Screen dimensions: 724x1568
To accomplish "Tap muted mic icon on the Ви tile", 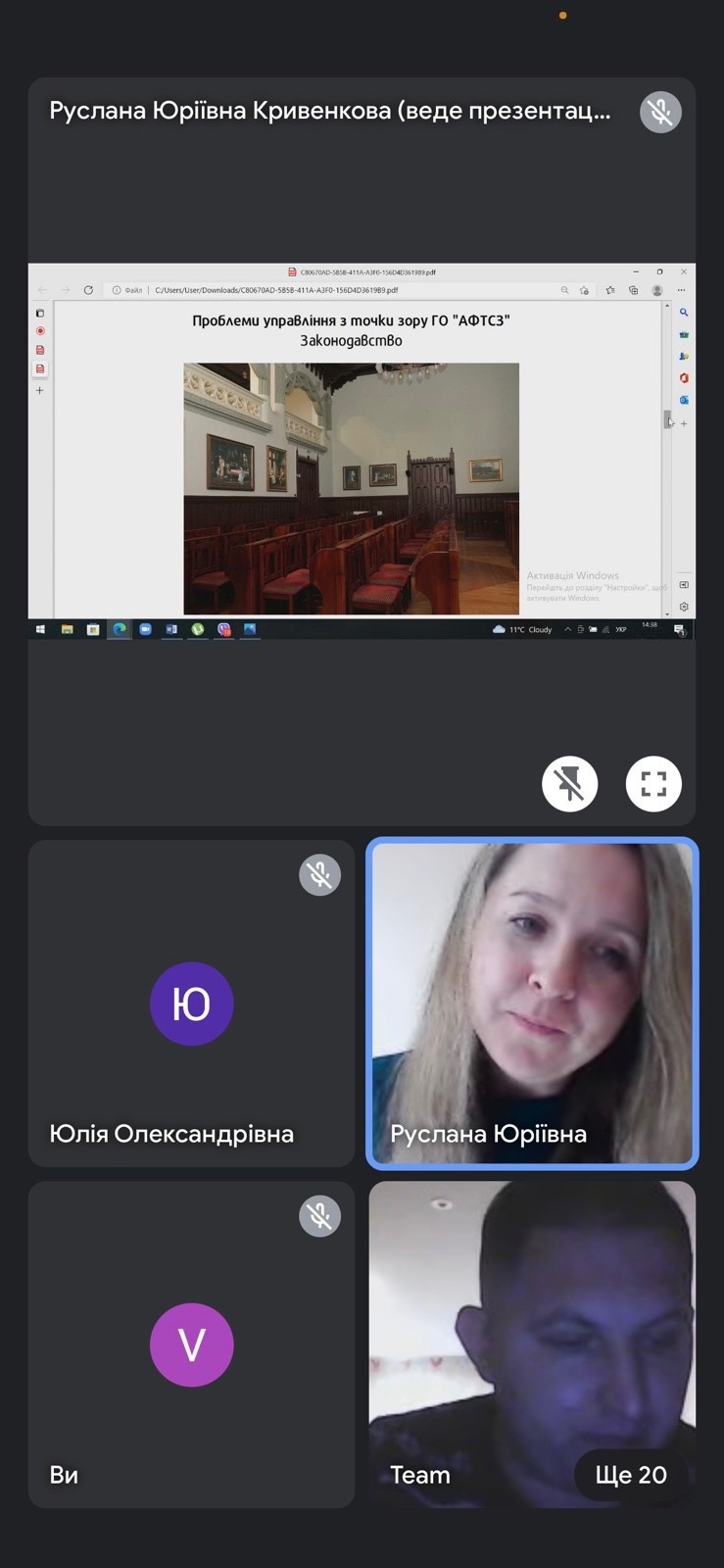I will click(319, 1216).
